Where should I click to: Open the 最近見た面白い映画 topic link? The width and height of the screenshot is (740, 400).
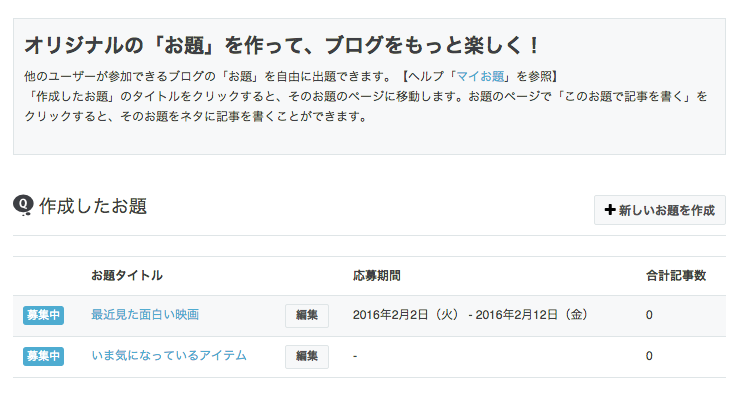pyautogui.click(x=145, y=315)
